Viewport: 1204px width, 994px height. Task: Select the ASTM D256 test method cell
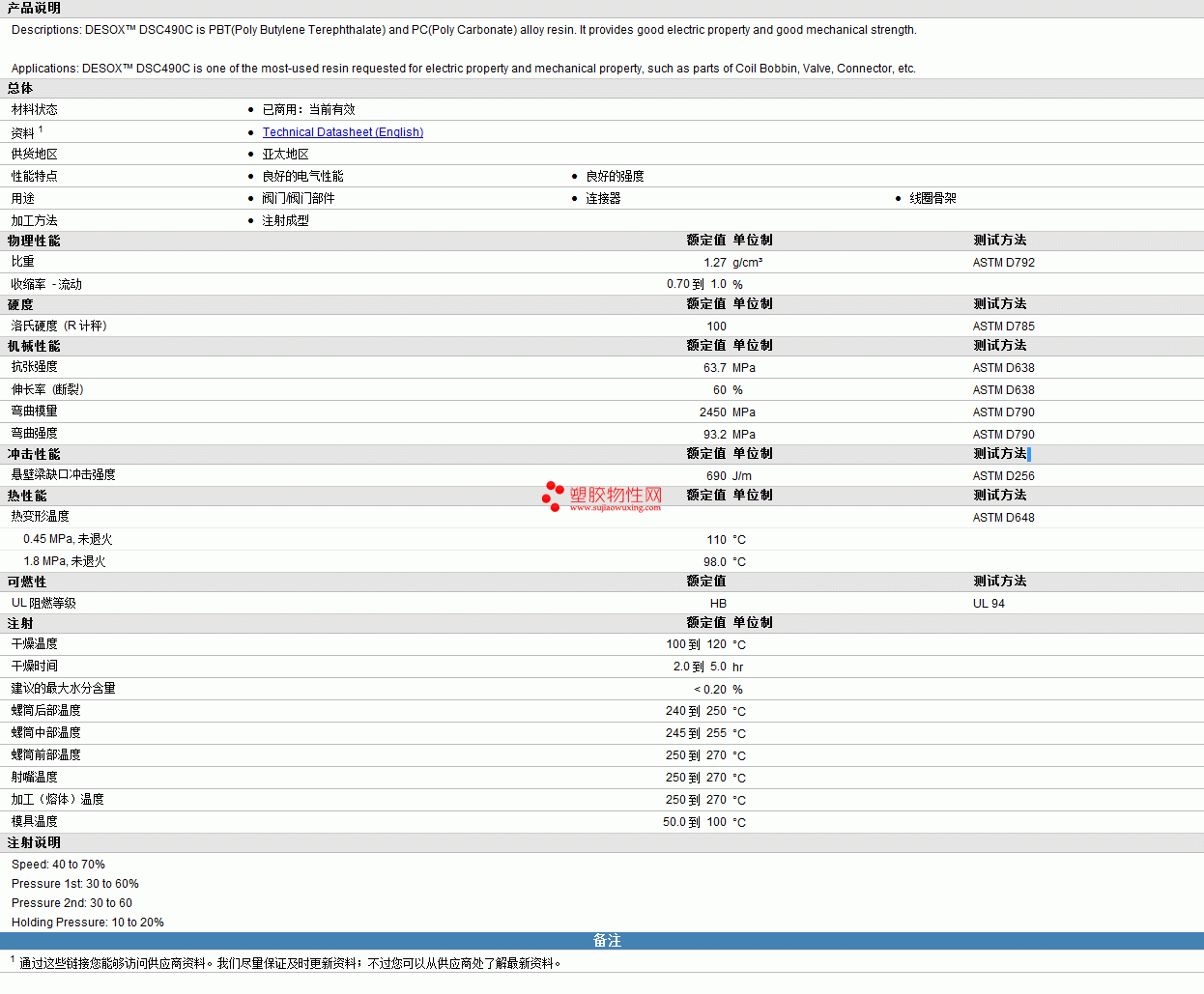coord(1003,476)
